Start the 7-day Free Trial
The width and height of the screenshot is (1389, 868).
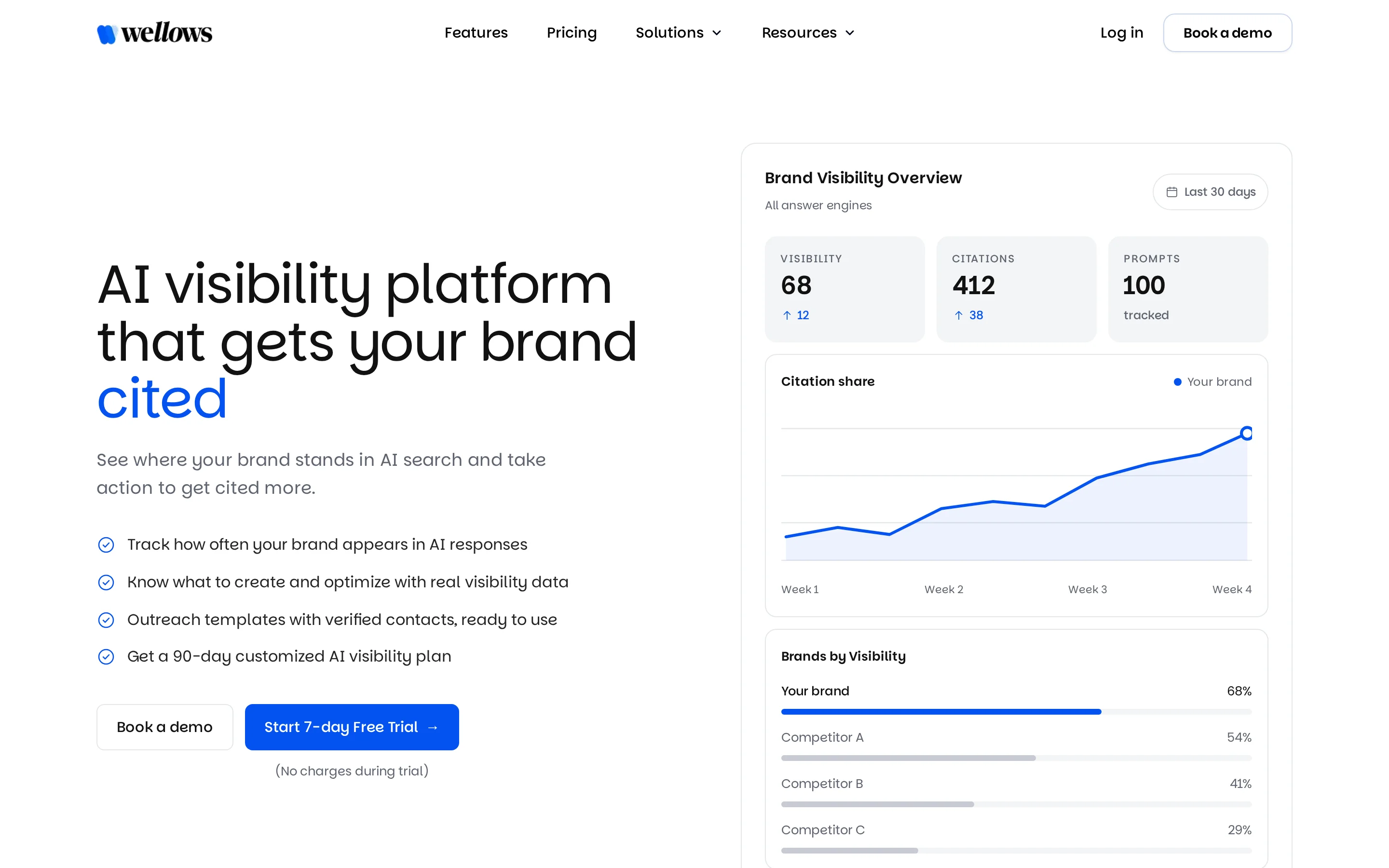coord(352,727)
